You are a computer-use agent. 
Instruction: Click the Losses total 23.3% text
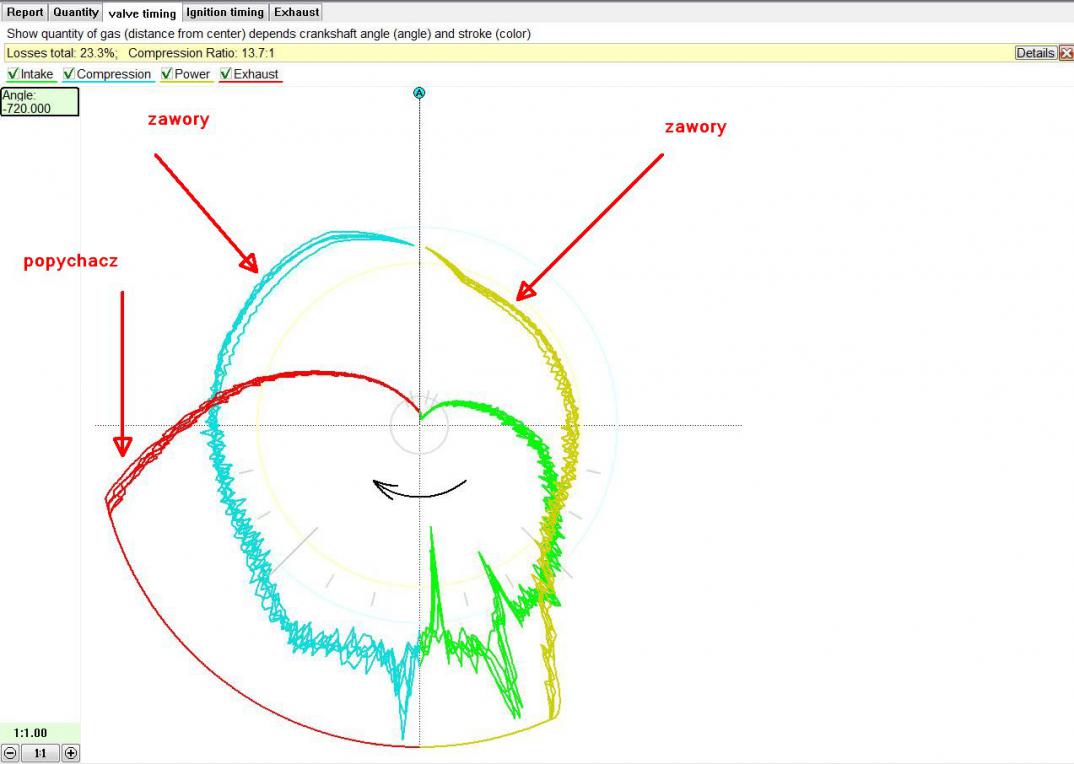point(62,53)
